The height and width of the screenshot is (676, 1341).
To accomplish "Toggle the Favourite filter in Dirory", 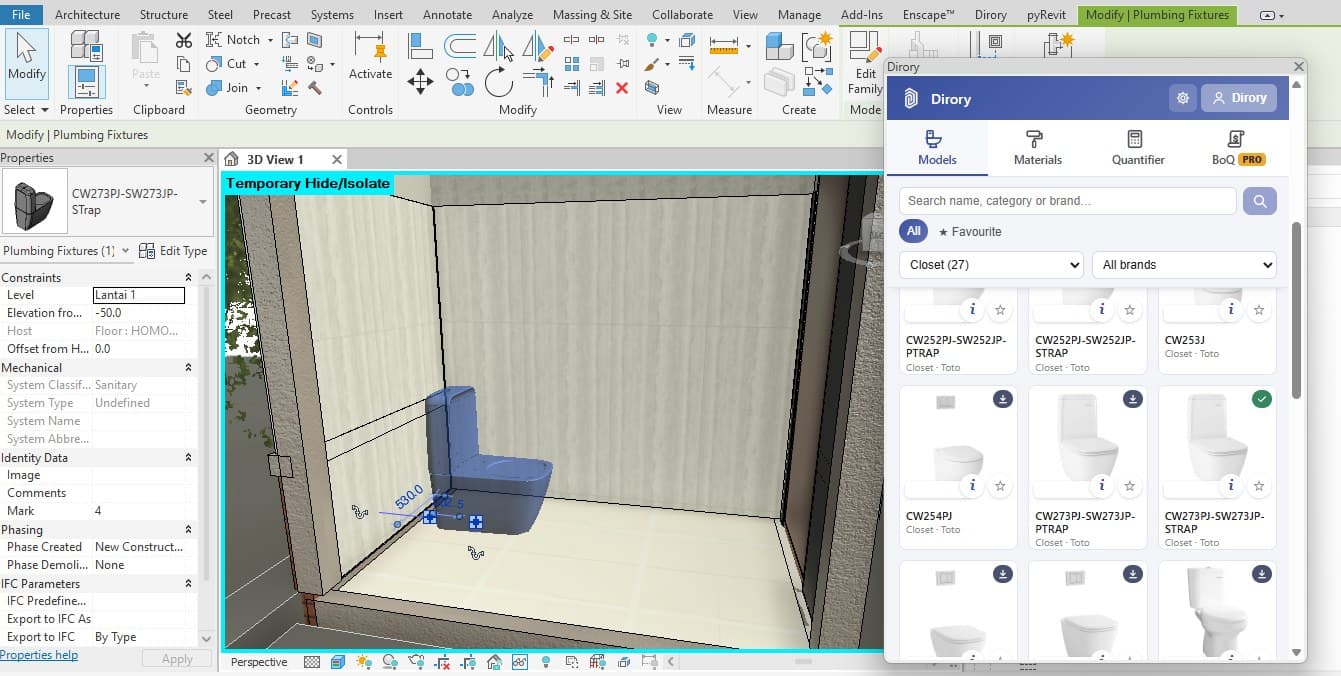I will pyautogui.click(x=970, y=232).
